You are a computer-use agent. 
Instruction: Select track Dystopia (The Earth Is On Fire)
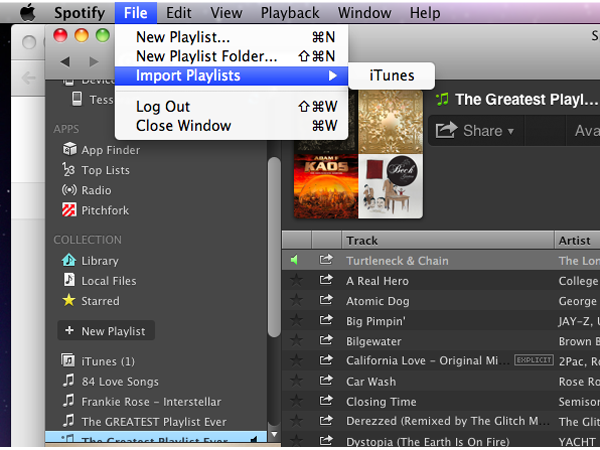point(441,442)
